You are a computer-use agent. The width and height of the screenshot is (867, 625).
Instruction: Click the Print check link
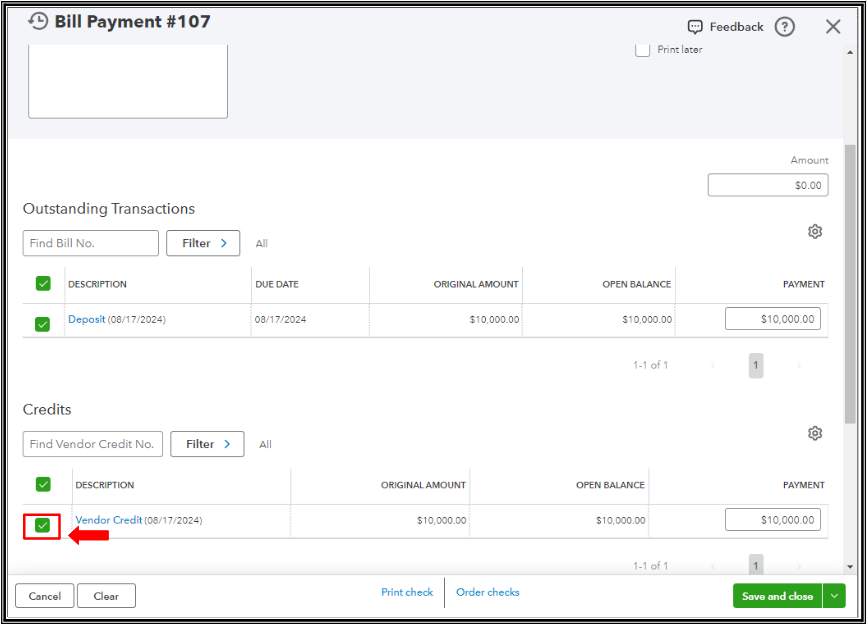click(x=406, y=592)
